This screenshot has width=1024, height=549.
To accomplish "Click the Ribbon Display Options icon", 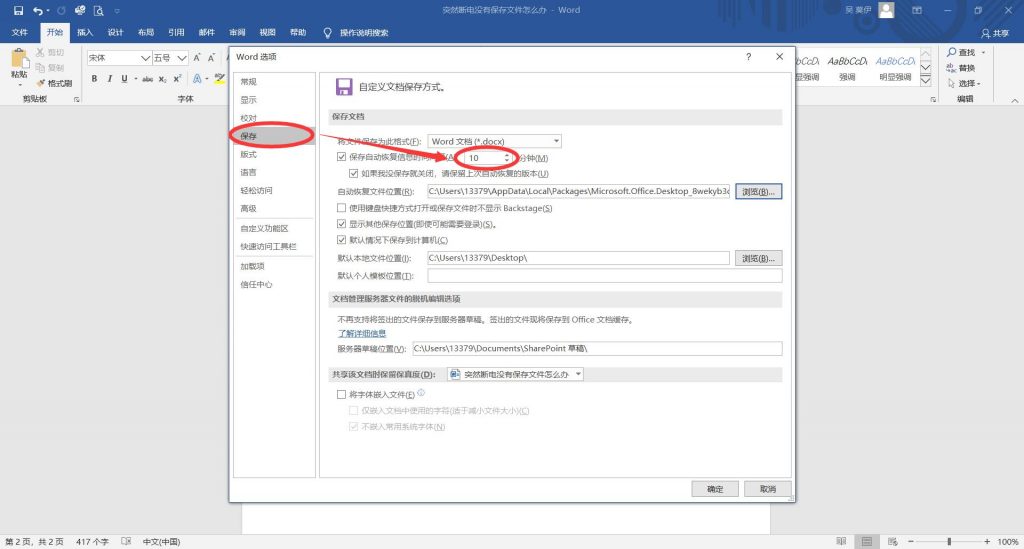I will tap(917, 10).
